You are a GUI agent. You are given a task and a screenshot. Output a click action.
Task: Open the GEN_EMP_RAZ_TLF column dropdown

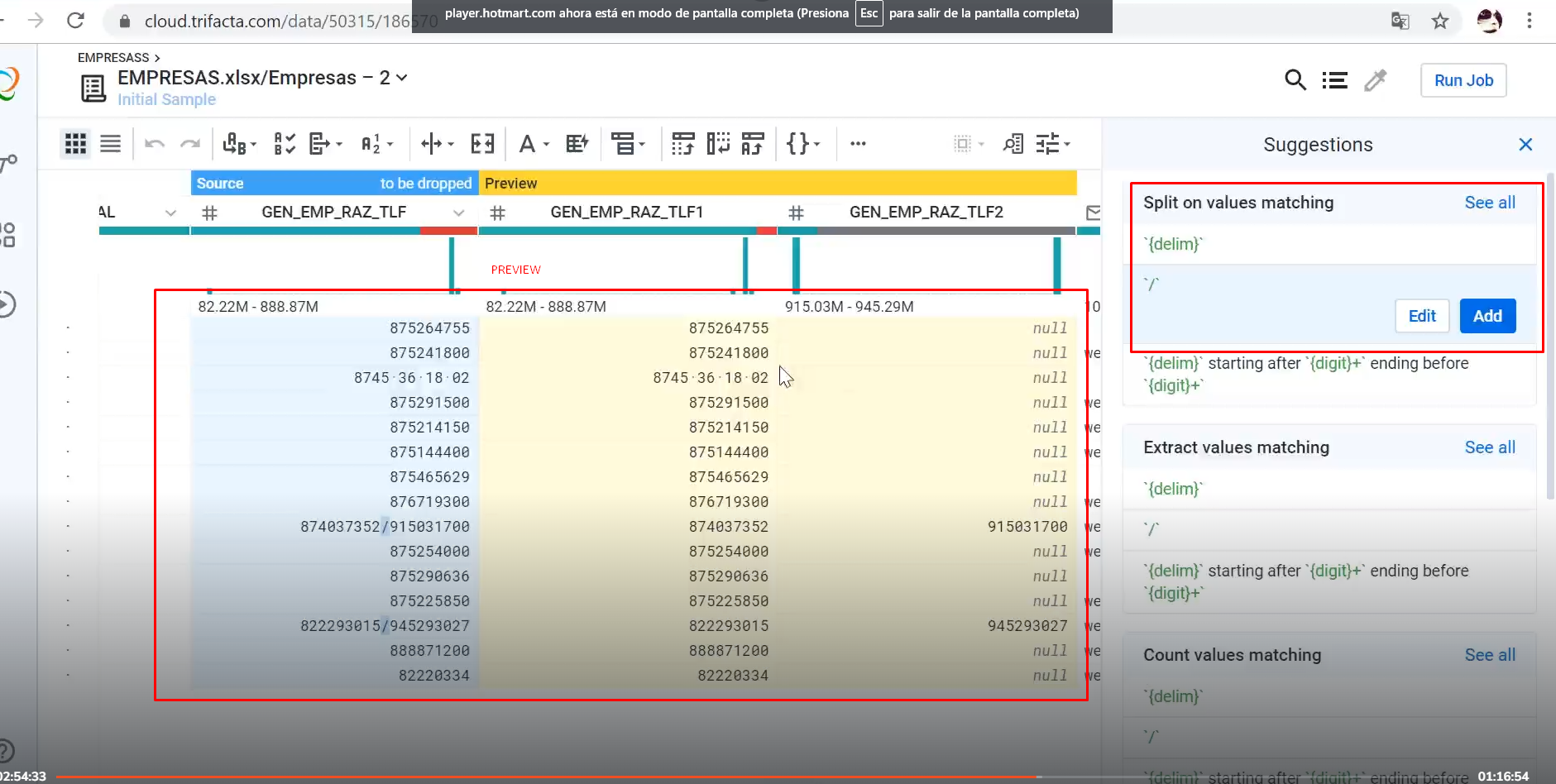[460, 213]
